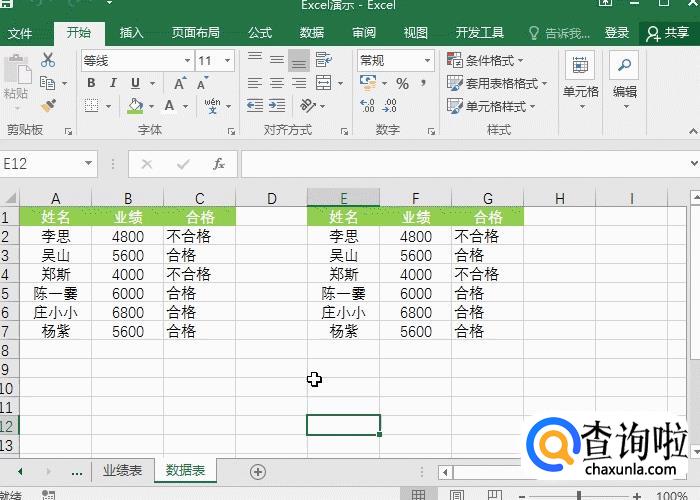Click the insert function fx button

[218, 164]
